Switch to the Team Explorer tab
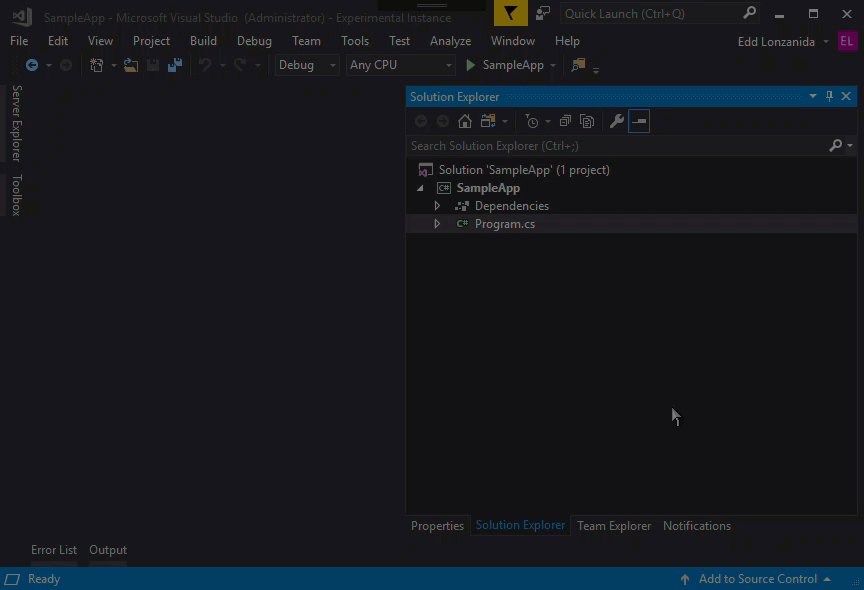The image size is (864, 590). tap(614, 526)
